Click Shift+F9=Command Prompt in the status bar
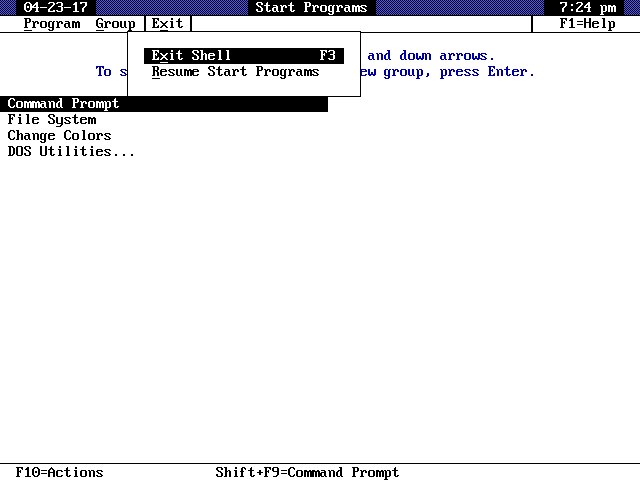The image size is (640, 480). [x=307, y=472]
